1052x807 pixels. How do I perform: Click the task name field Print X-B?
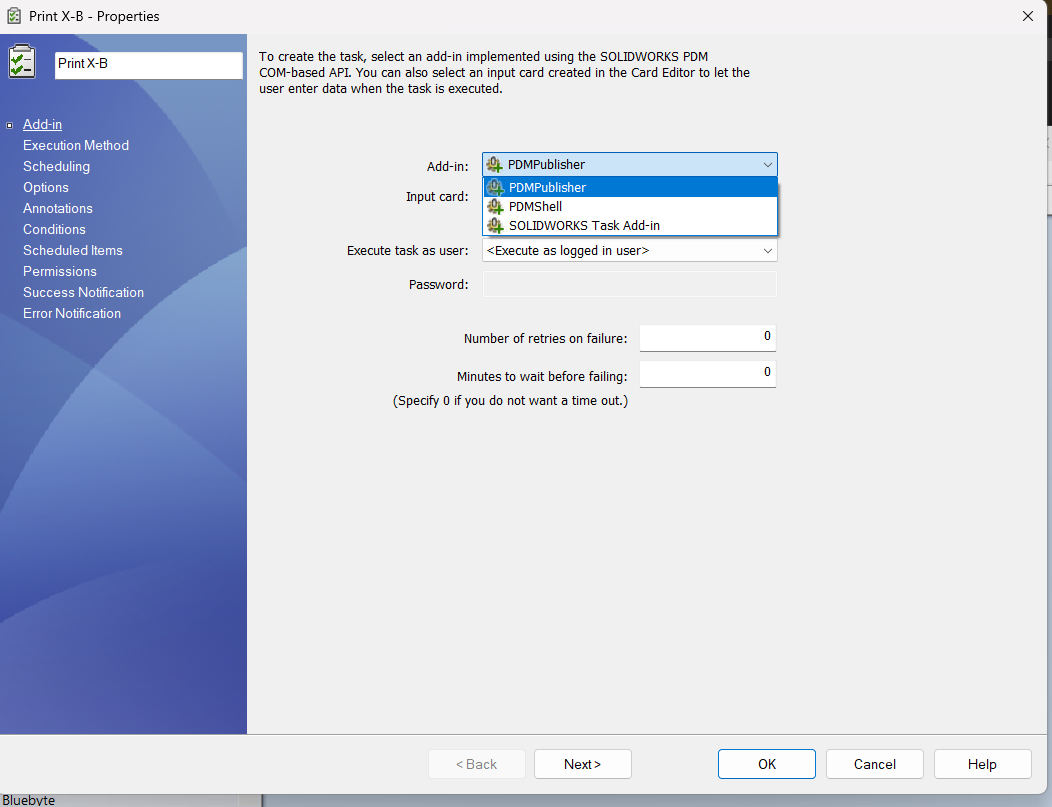pos(148,65)
